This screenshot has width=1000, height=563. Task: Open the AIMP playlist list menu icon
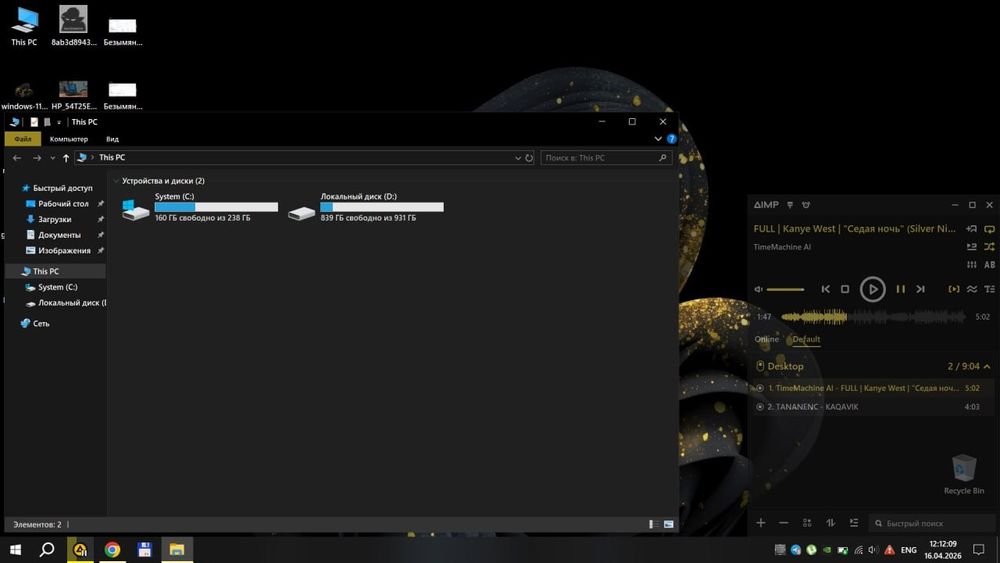click(x=854, y=523)
